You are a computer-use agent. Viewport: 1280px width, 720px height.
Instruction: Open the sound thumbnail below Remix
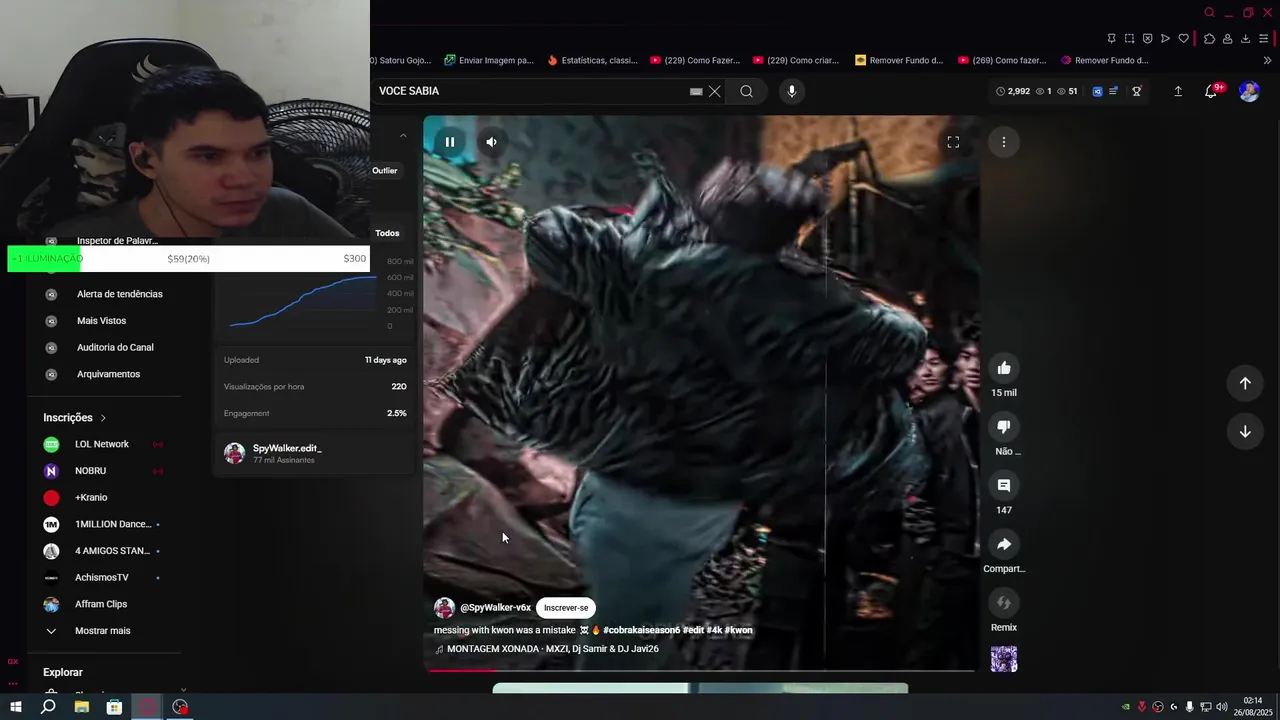pyautogui.click(x=1004, y=659)
